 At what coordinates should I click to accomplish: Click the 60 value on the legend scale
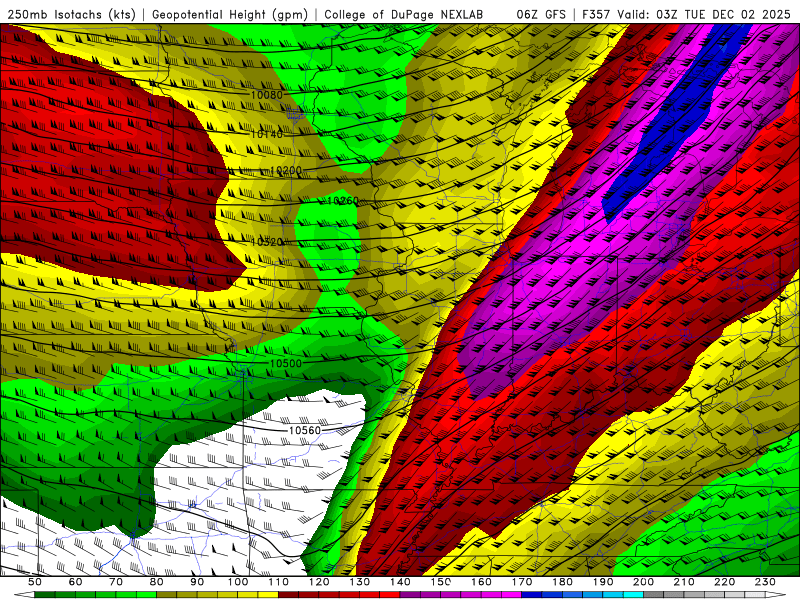pyautogui.click(x=75, y=582)
